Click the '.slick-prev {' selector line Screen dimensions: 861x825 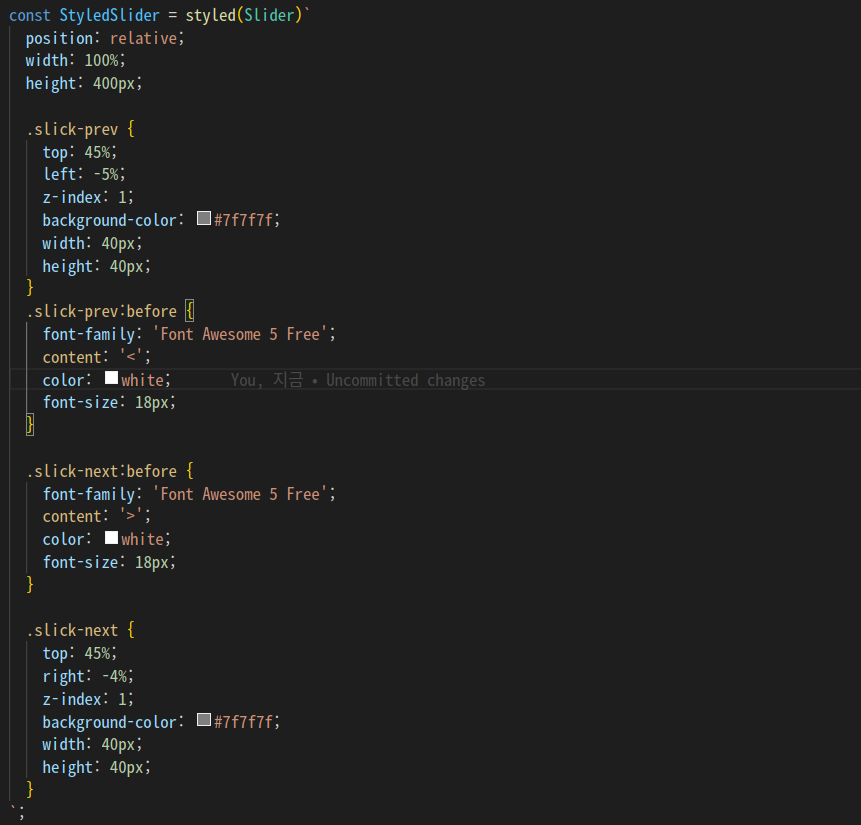[x=81, y=129]
